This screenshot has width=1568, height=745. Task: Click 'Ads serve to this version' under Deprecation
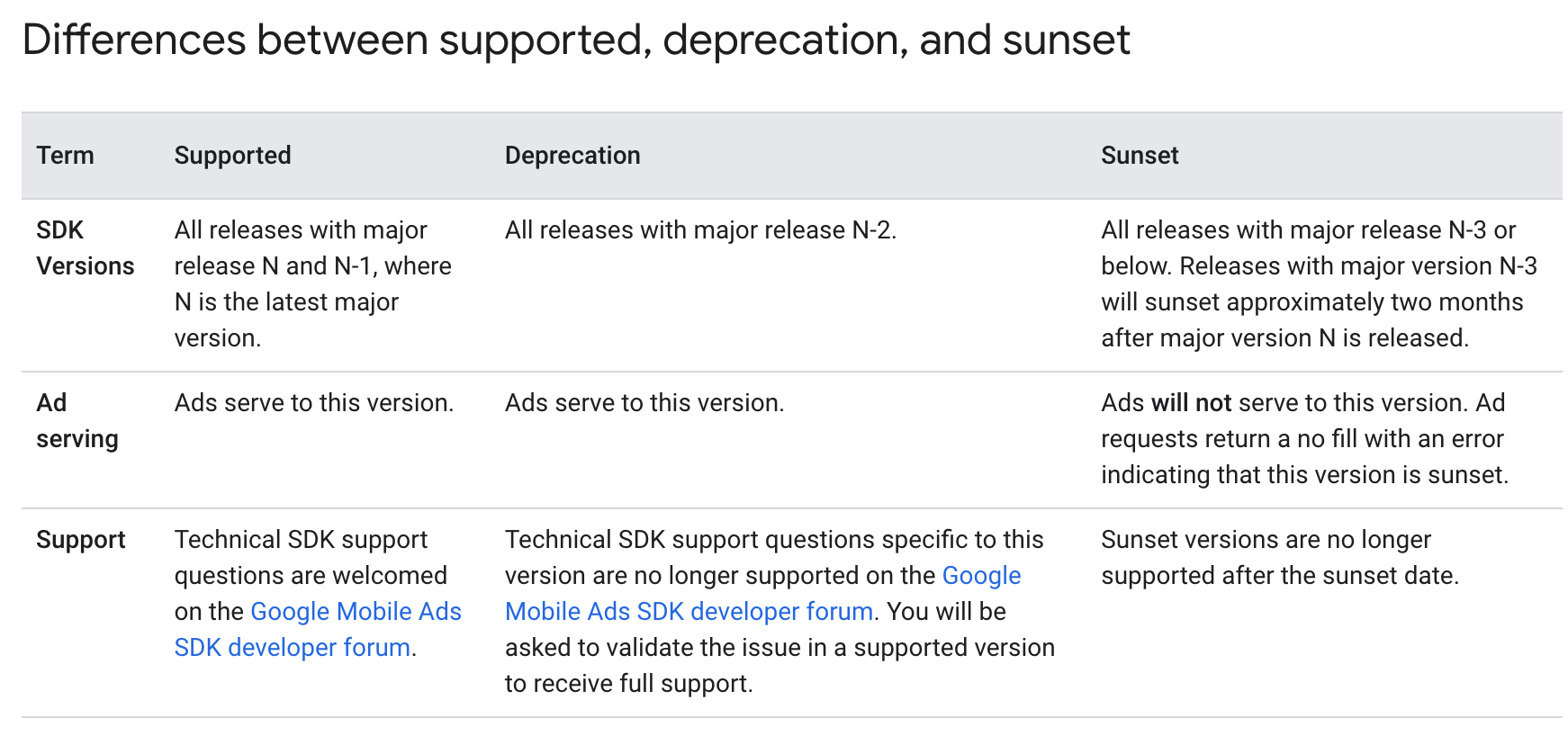644,403
